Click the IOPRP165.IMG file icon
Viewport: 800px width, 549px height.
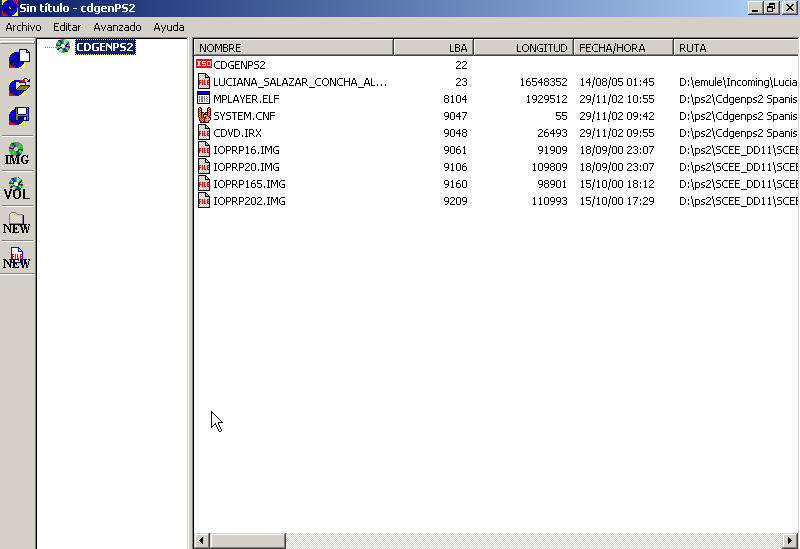click(x=204, y=183)
